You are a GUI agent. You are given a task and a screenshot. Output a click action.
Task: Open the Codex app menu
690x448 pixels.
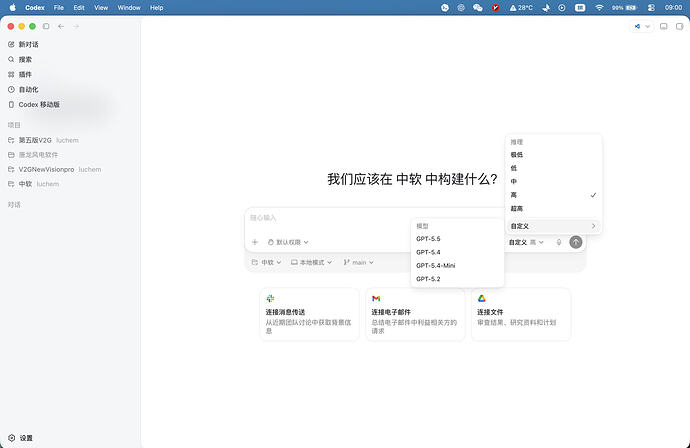coord(35,7)
